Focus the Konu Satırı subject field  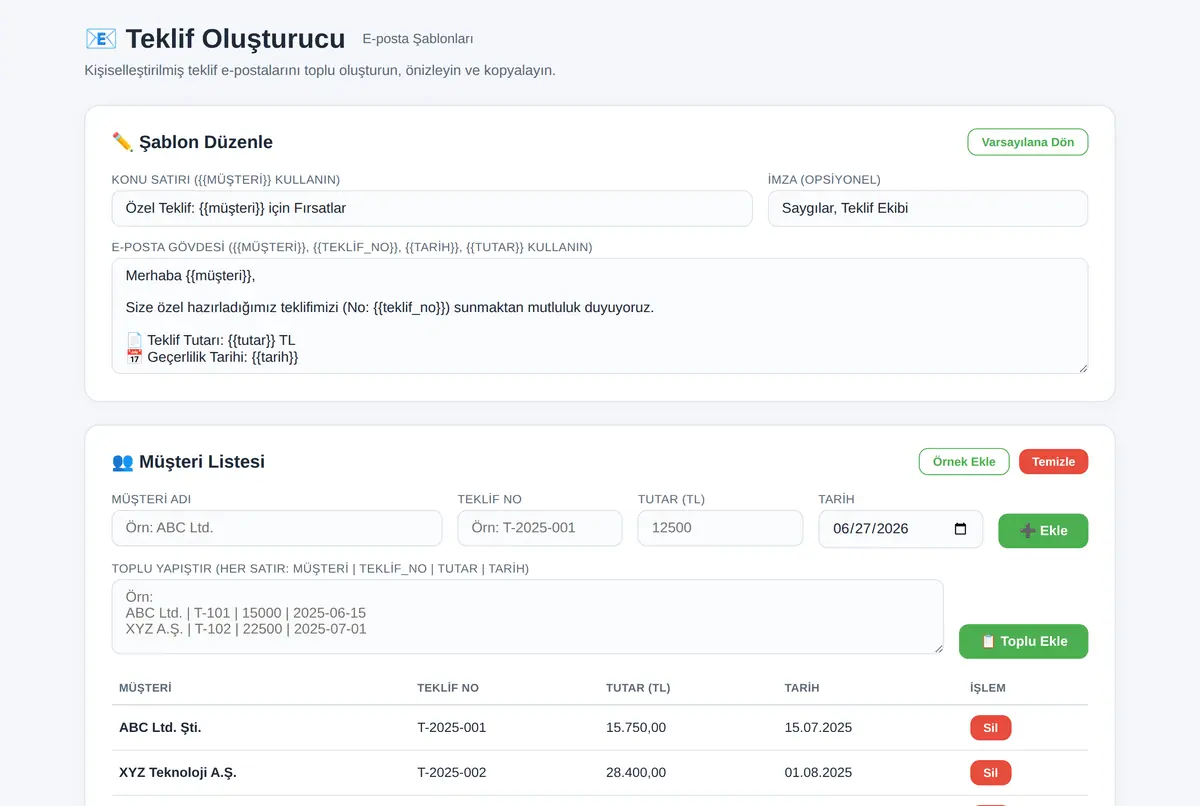coord(432,208)
